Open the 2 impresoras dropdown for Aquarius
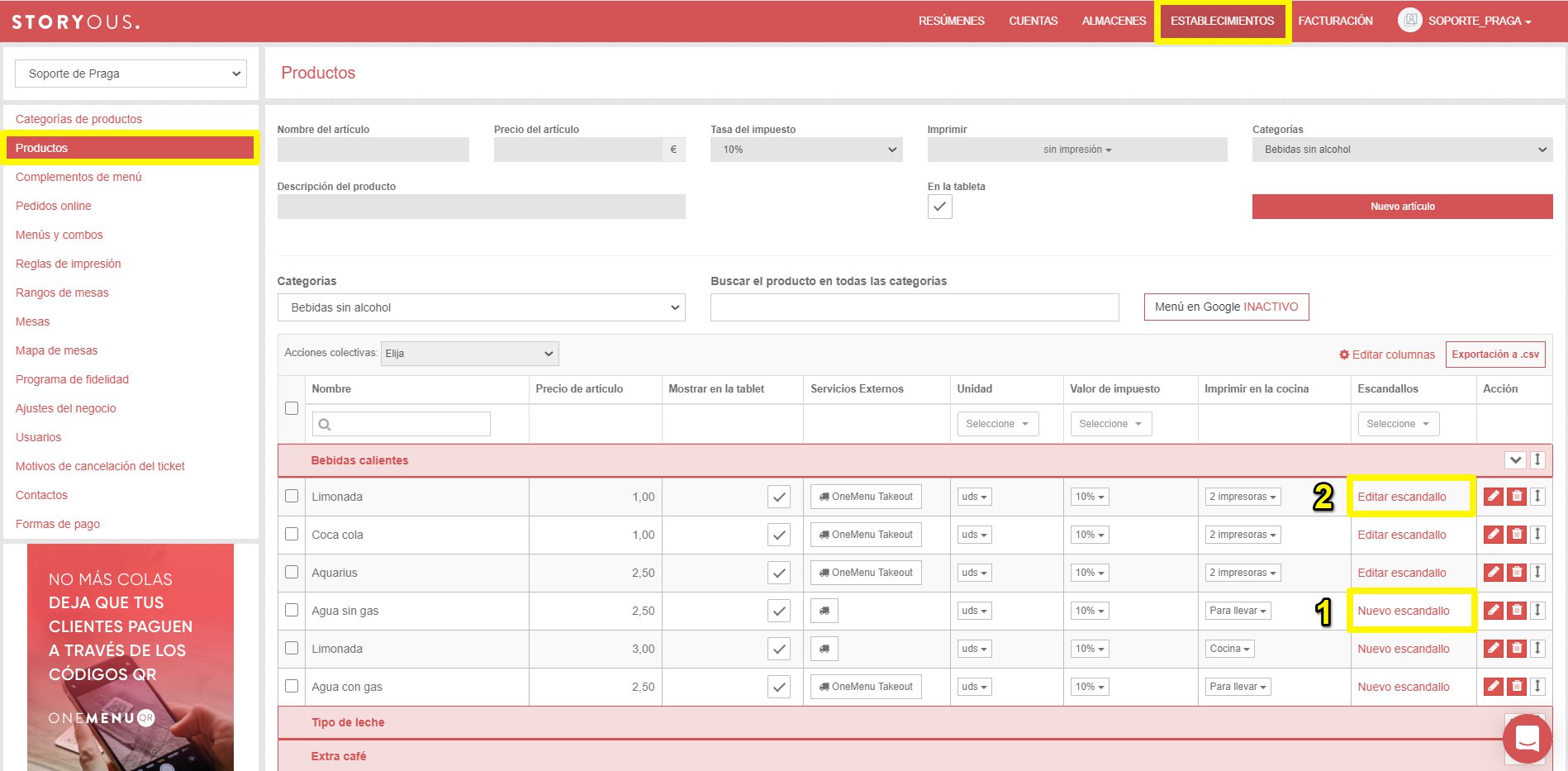Screen dimensions: 1568x771 pyautogui.click(x=1243, y=573)
